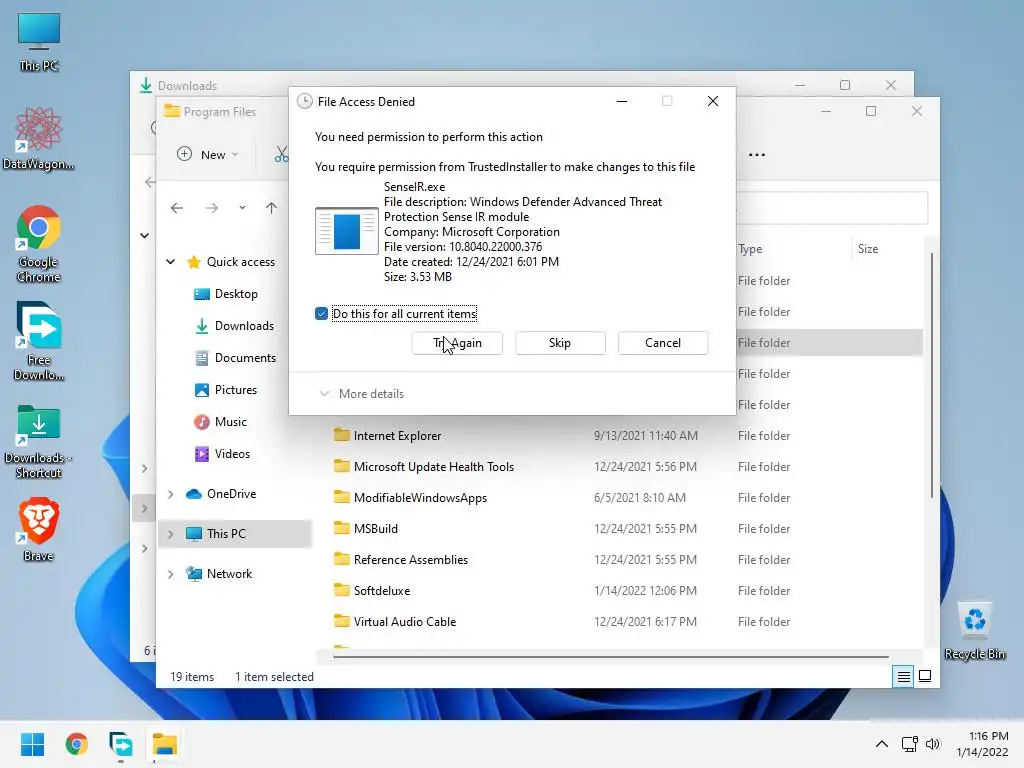This screenshot has height=768, width=1024.
Task: Open the Recycle Bin
Action: point(974,630)
